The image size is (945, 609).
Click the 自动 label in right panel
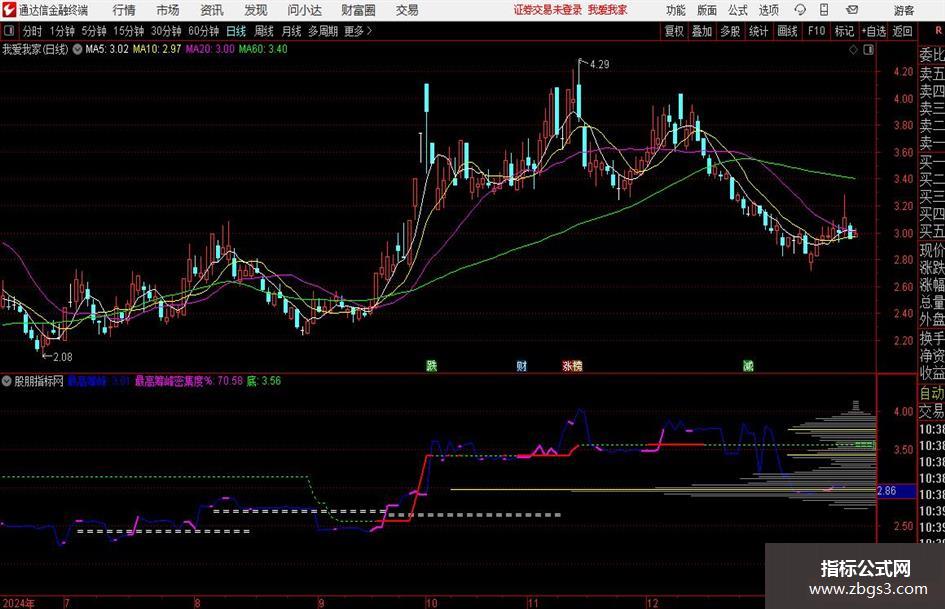932,393
